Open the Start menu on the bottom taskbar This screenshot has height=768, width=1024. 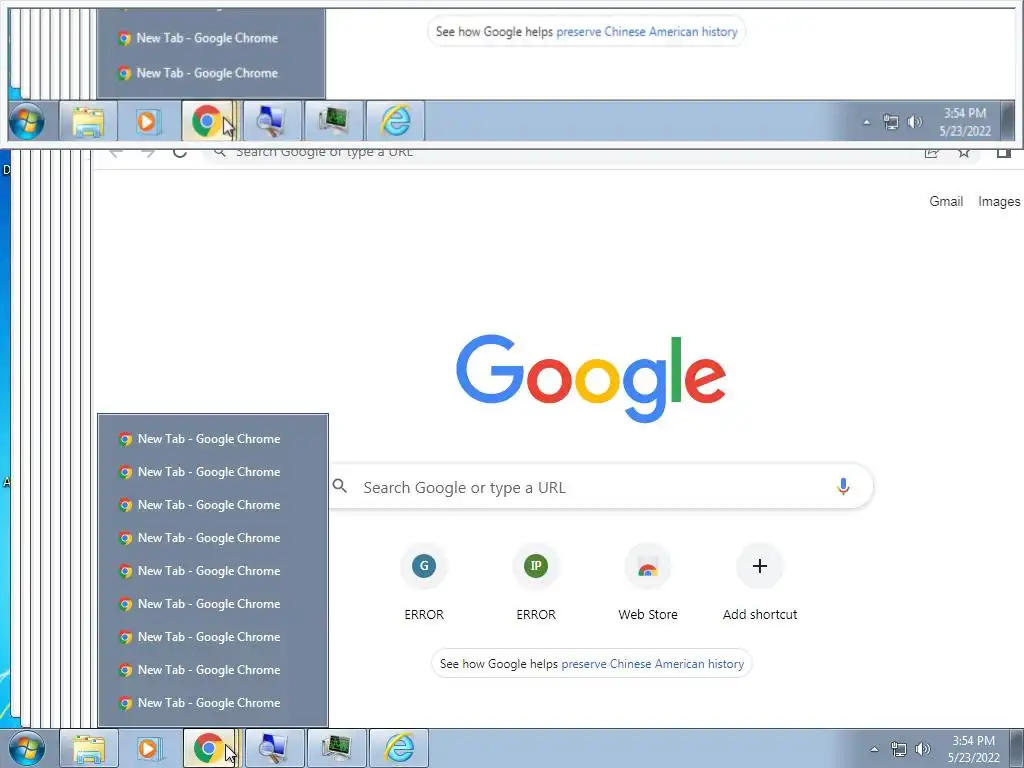pos(27,748)
